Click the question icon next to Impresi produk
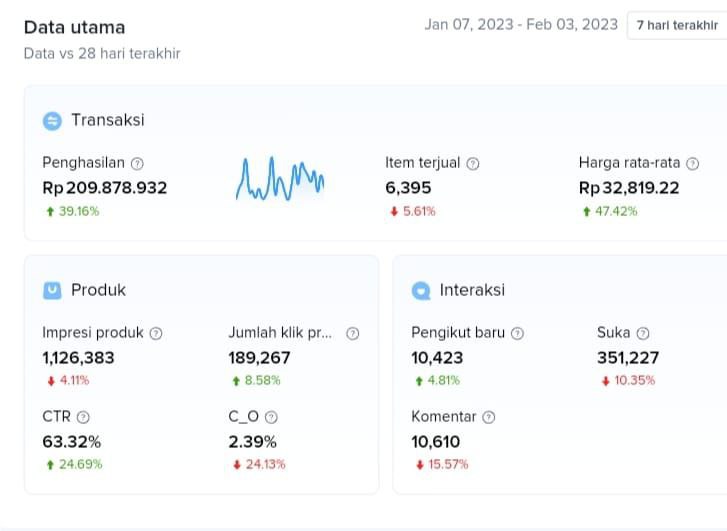Image resolution: width=727 pixels, height=531 pixels. pyautogui.click(x=156, y=333)
